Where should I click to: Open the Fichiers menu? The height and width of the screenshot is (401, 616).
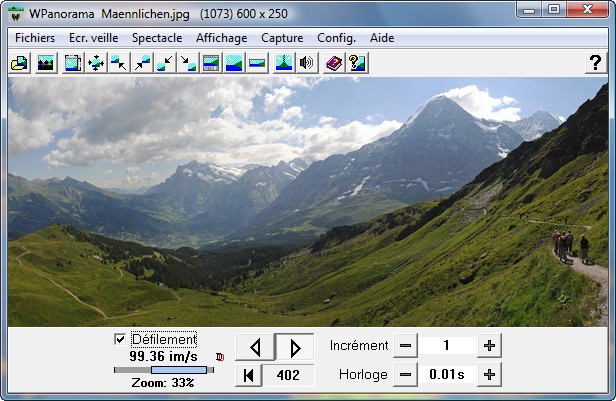pos(35,37)
